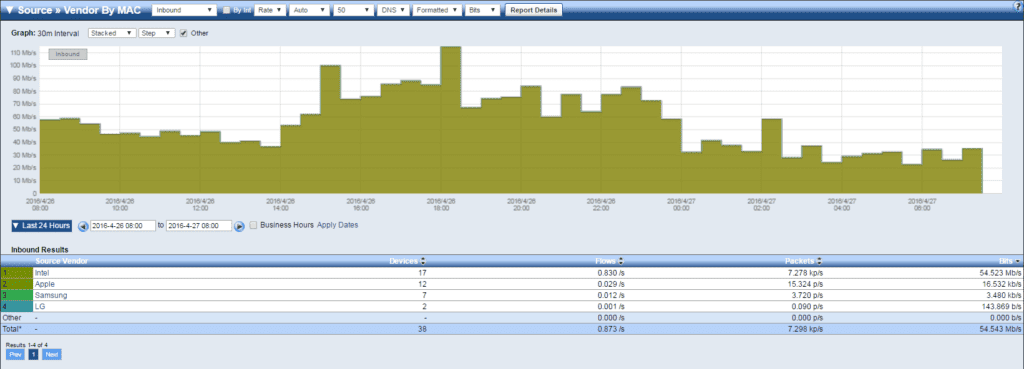Enable the By Int checkbox
This screenshot has width=1024, height=369.
tap(226, 10)
